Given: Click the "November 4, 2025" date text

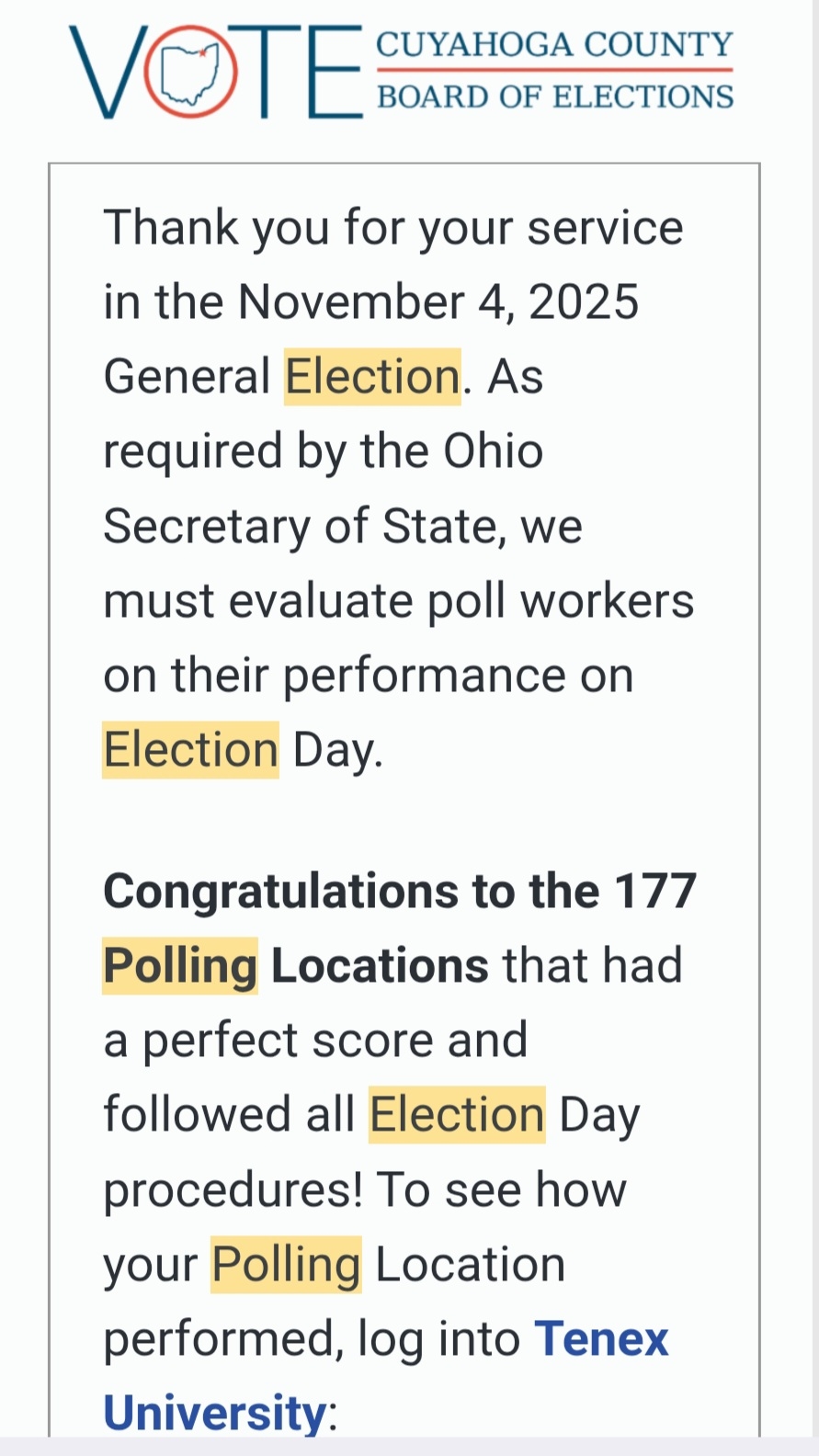Looking at the screenshot, I should coord(438,302).
